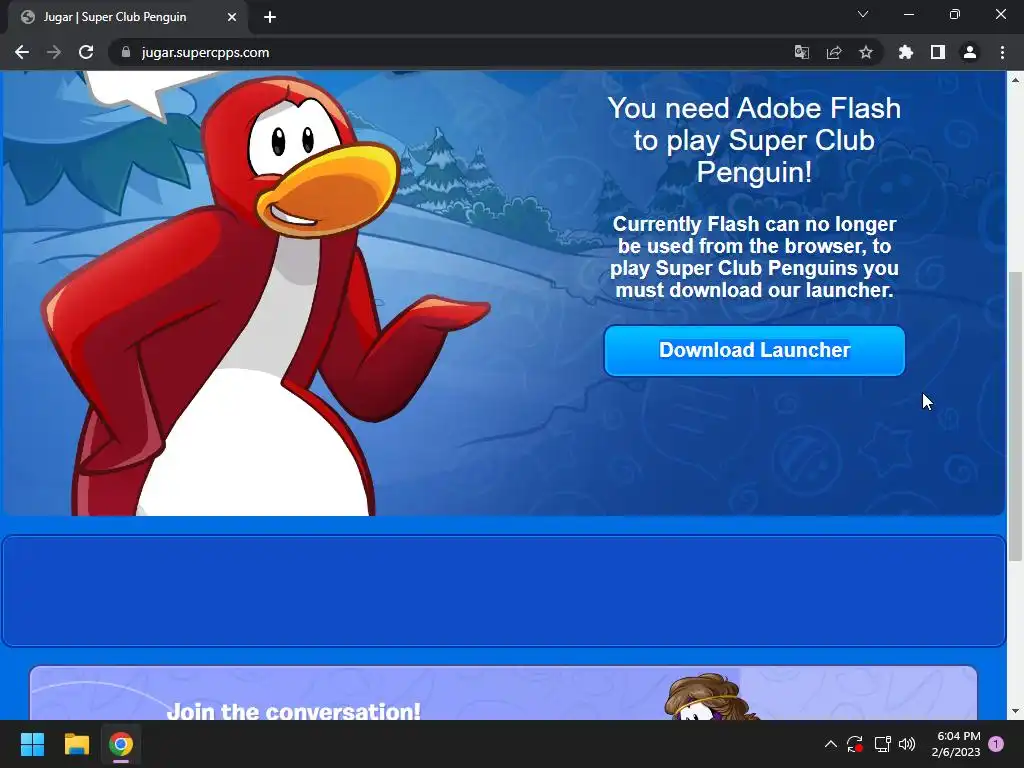Click the 'Join the conversation!' text
Screen dimensions: 1024x768
tap(294, 711)
